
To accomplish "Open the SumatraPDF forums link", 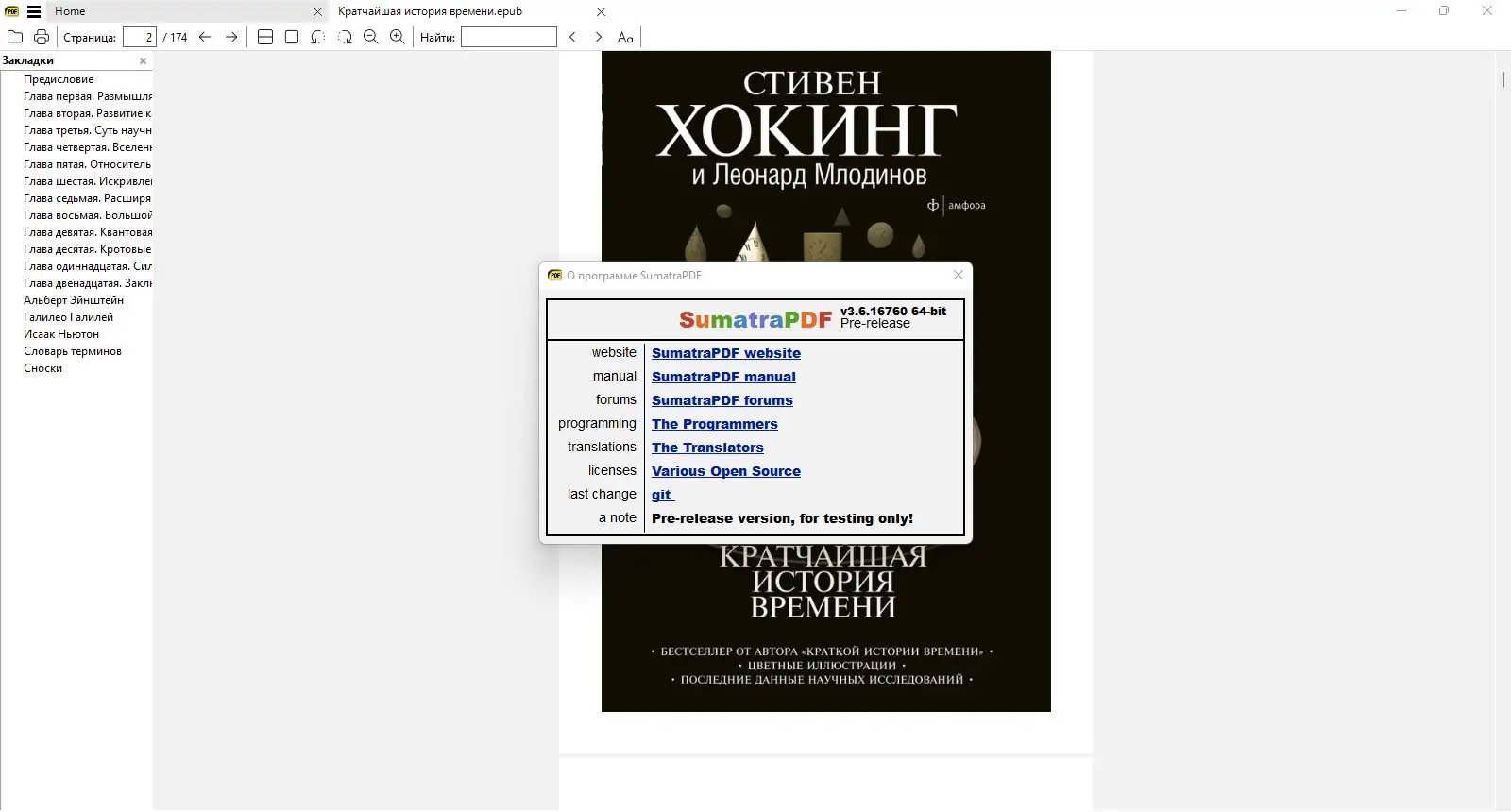I will click(722, 400).
